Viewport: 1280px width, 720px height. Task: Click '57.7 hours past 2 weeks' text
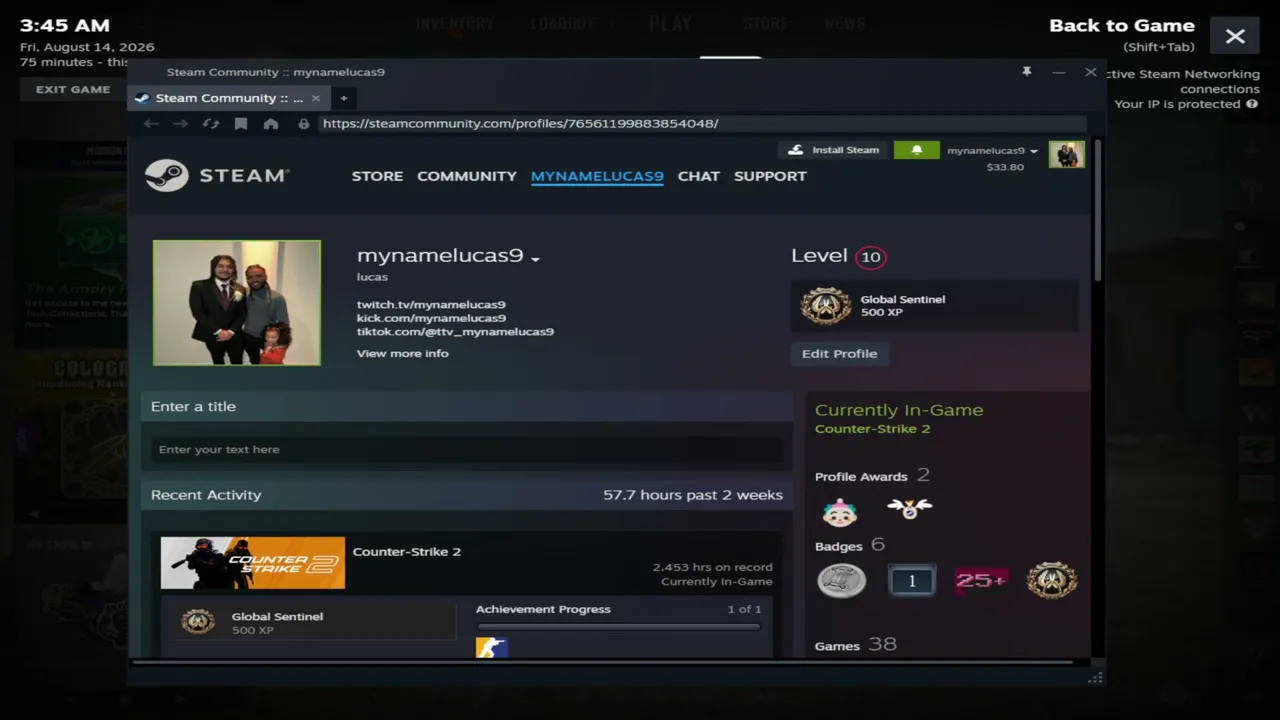click(693, 495)
